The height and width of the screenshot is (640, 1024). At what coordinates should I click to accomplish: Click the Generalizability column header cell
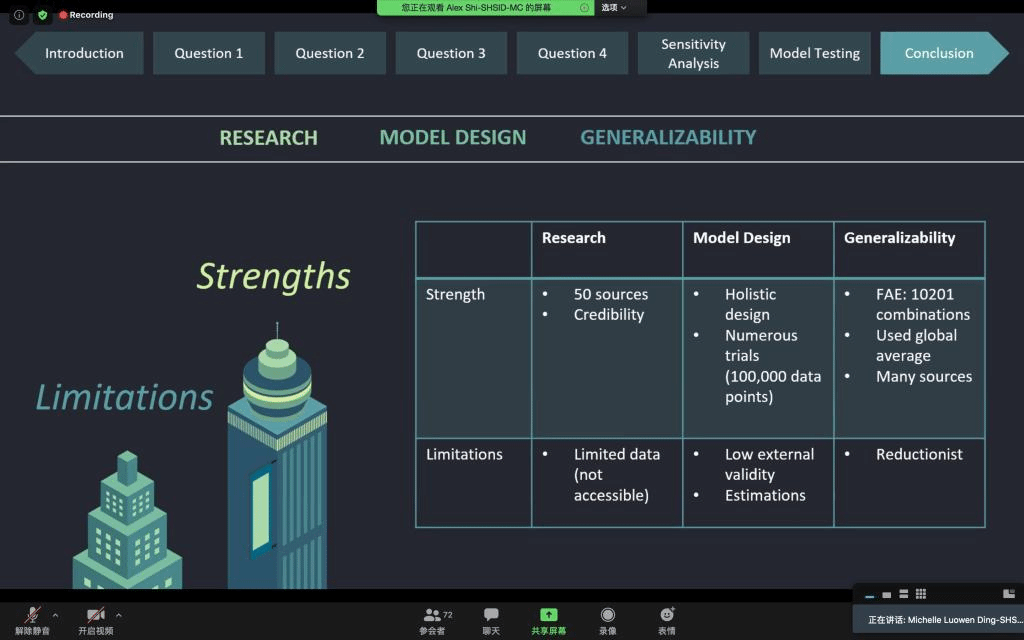coord(909,249)
